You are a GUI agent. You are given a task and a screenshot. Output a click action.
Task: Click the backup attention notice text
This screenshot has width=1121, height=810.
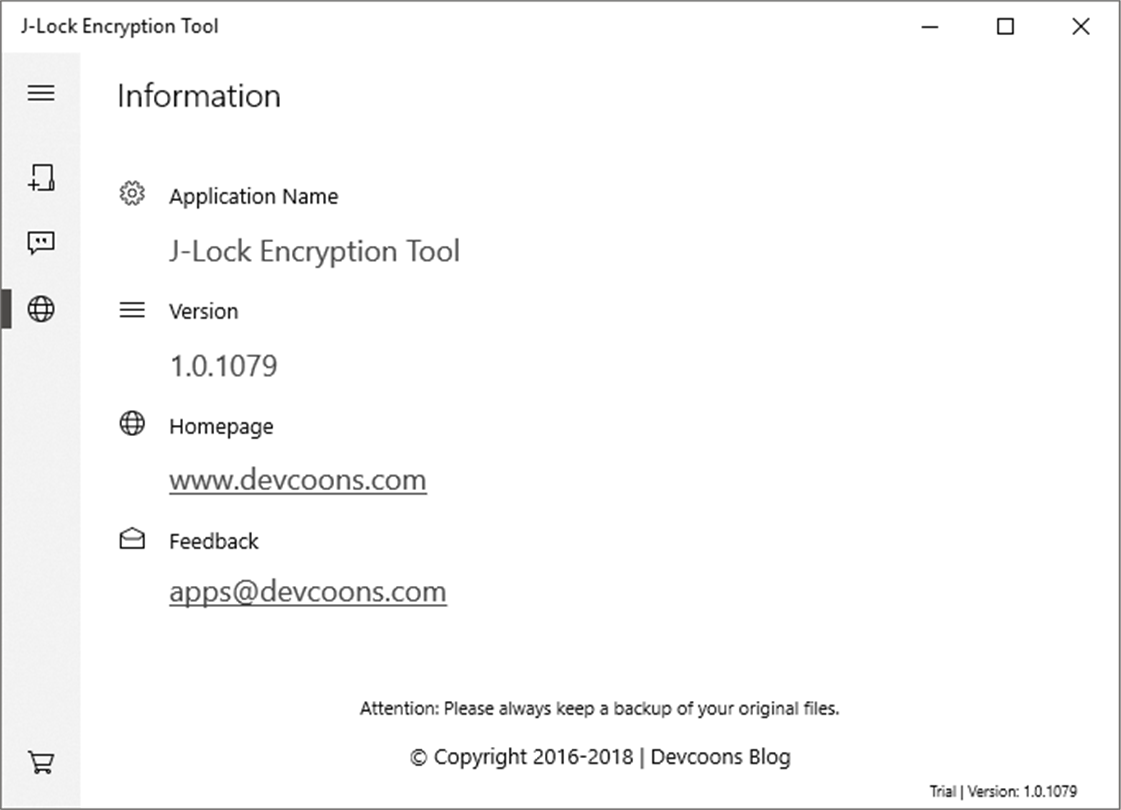point(599,709)
